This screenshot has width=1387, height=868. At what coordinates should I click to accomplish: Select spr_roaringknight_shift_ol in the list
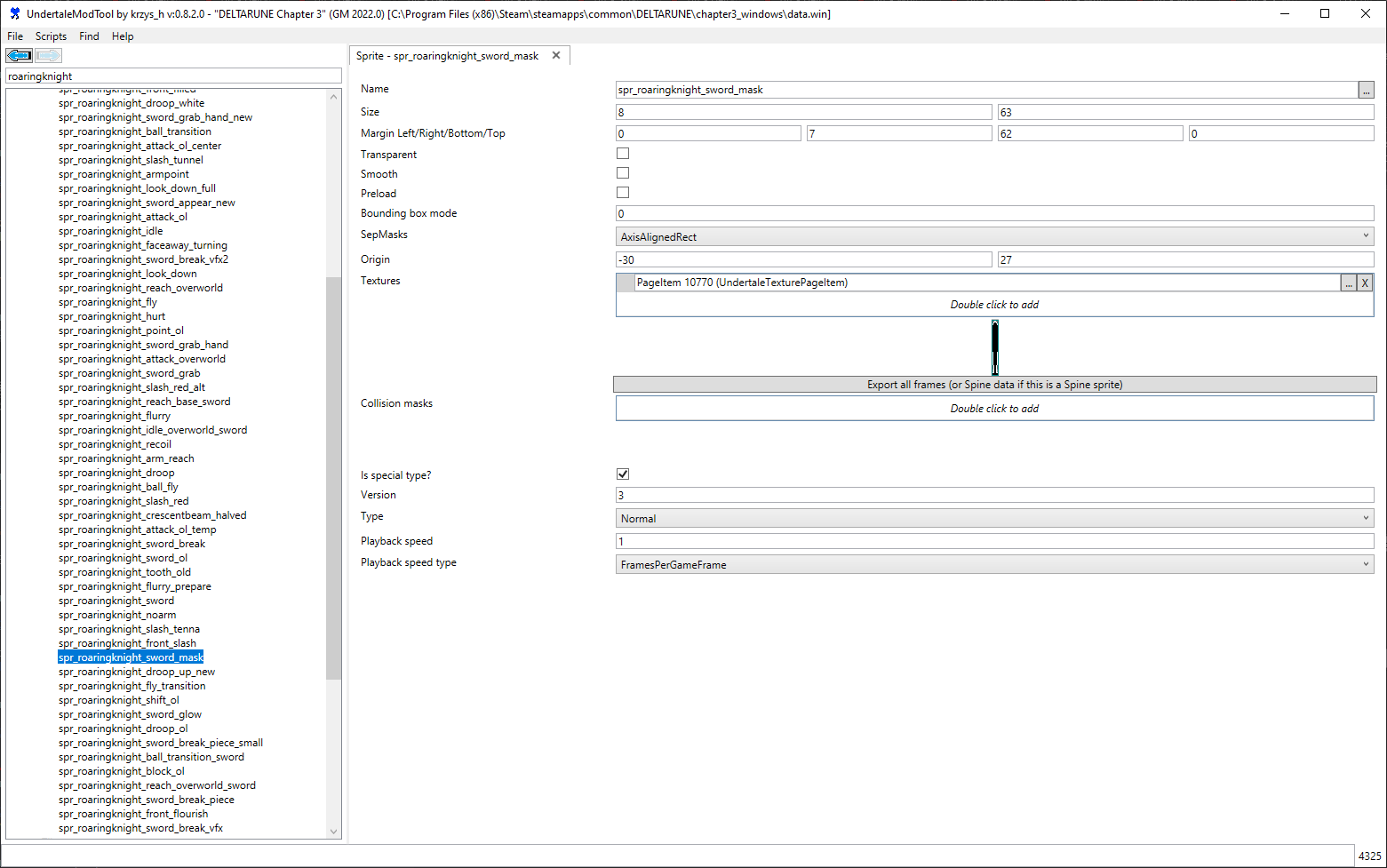(x=119, y=700)
